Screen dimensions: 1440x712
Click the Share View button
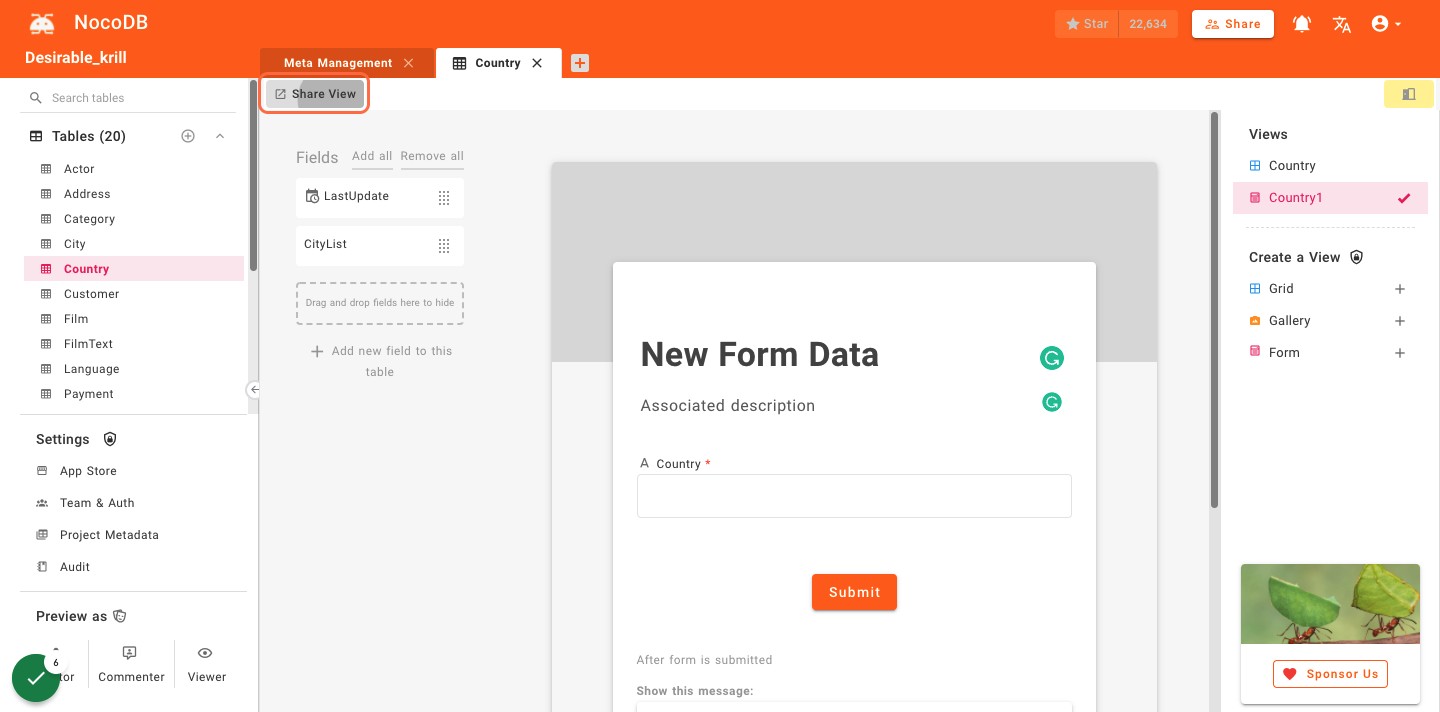315,94
